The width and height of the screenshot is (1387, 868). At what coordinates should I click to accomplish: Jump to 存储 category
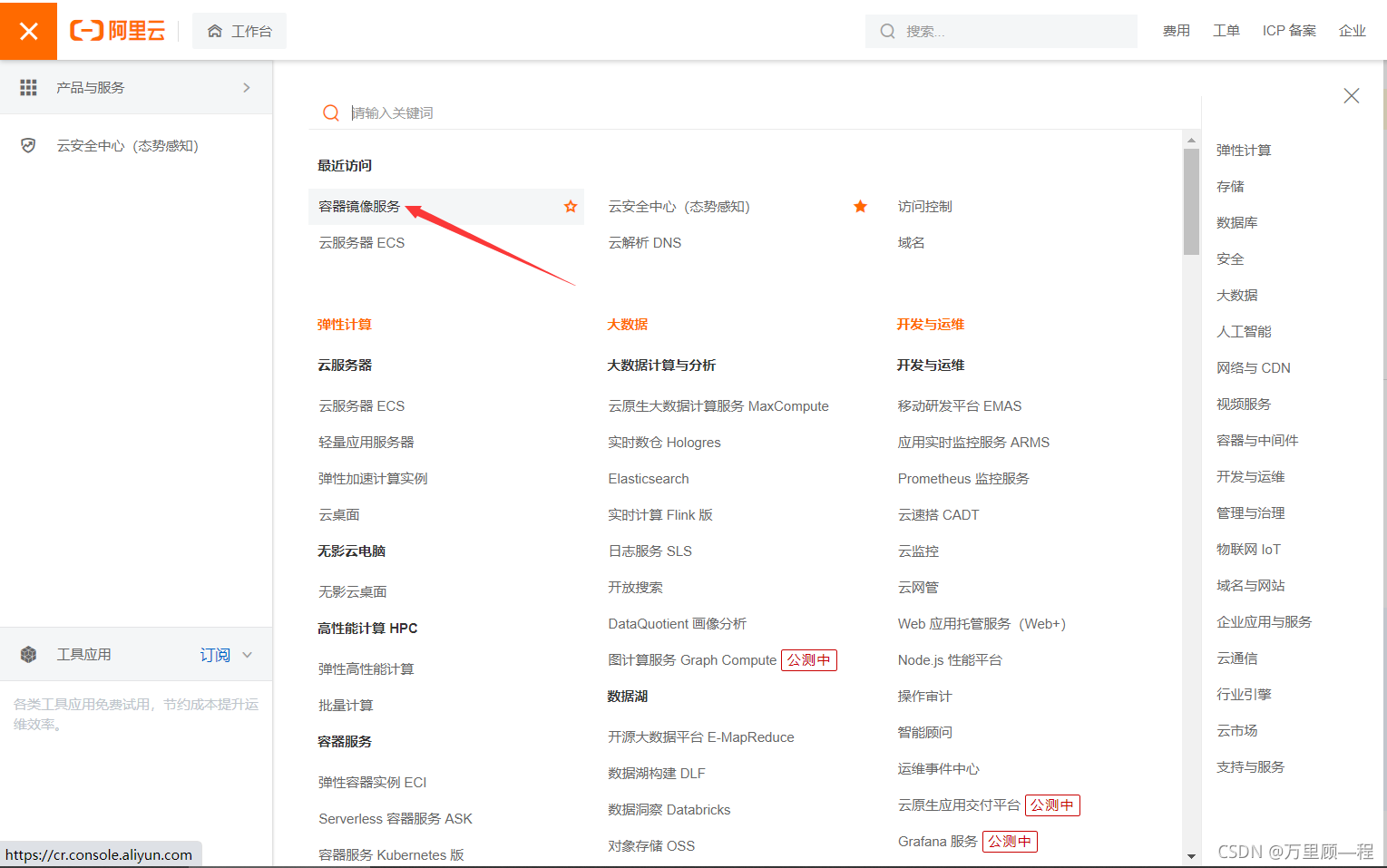tap(1230, 187)
